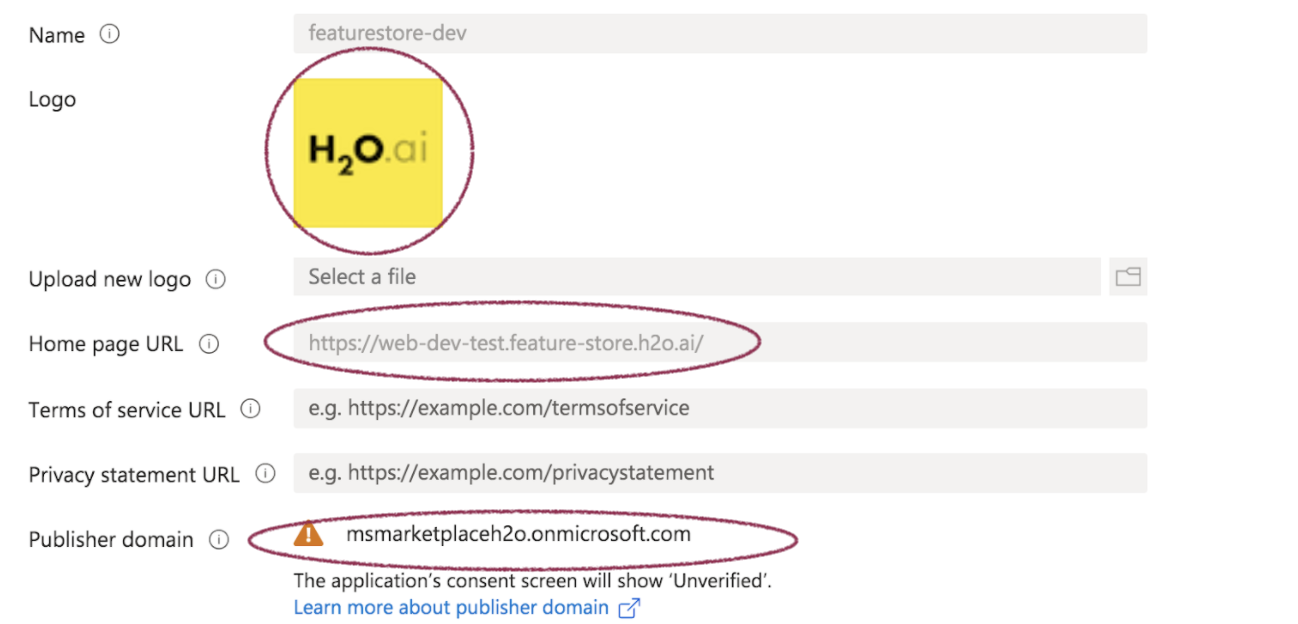
Task: Click the folder browse icon for logo upload
Action: (1128, 277)
